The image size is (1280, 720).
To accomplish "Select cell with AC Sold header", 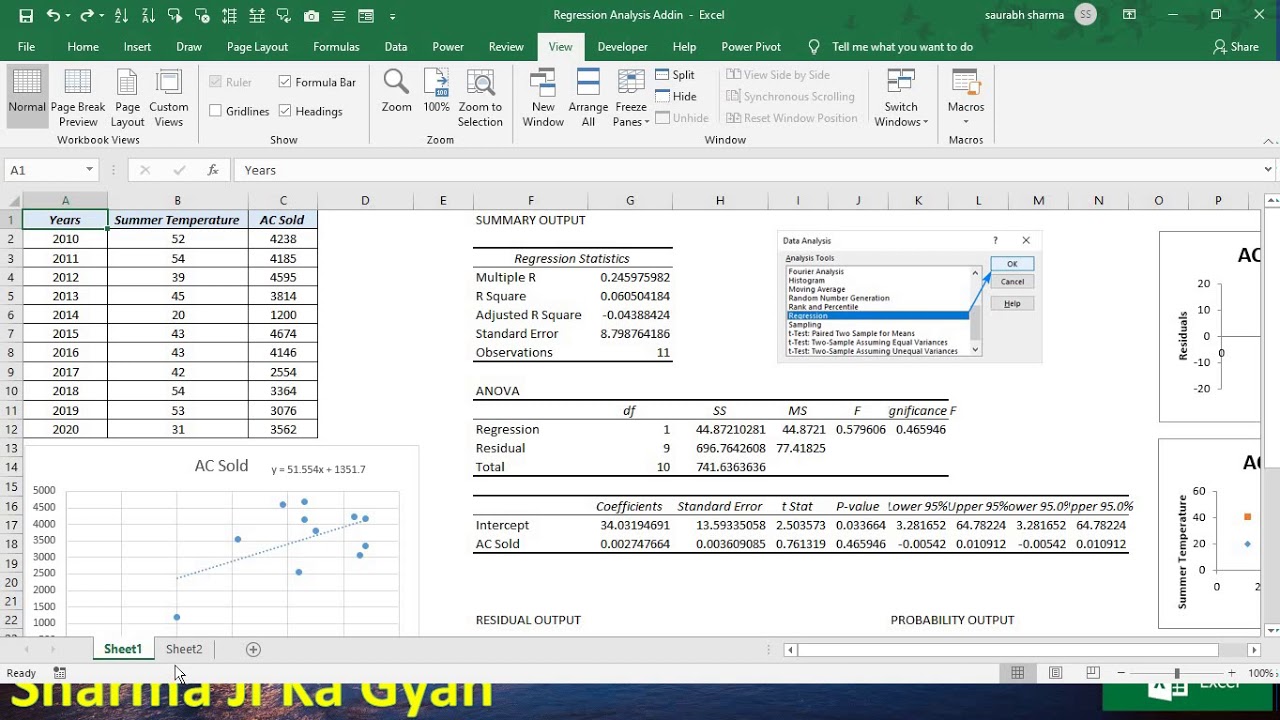I will pos(283,220).
